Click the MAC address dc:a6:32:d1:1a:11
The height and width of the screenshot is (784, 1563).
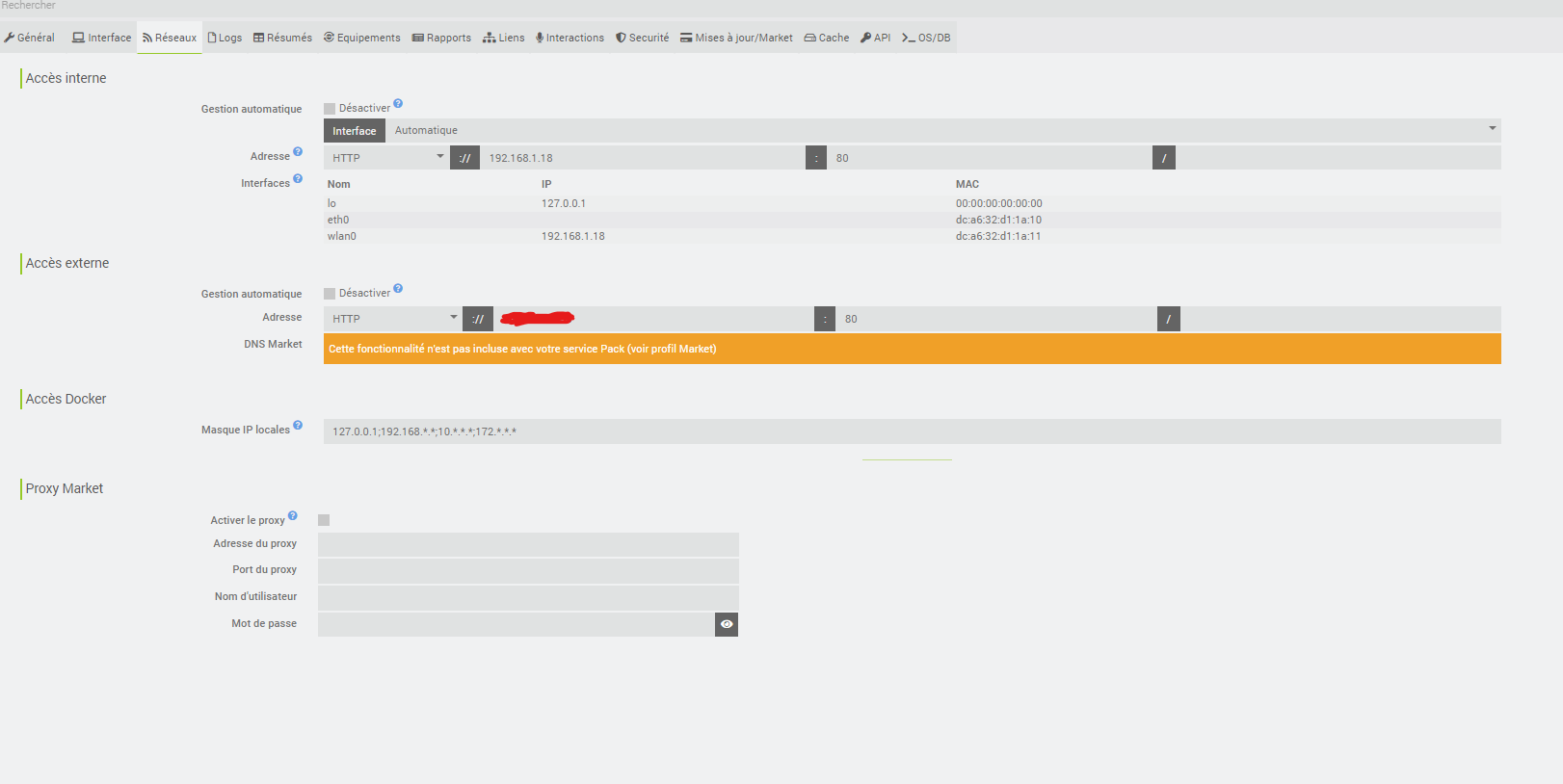pos(998,236)
